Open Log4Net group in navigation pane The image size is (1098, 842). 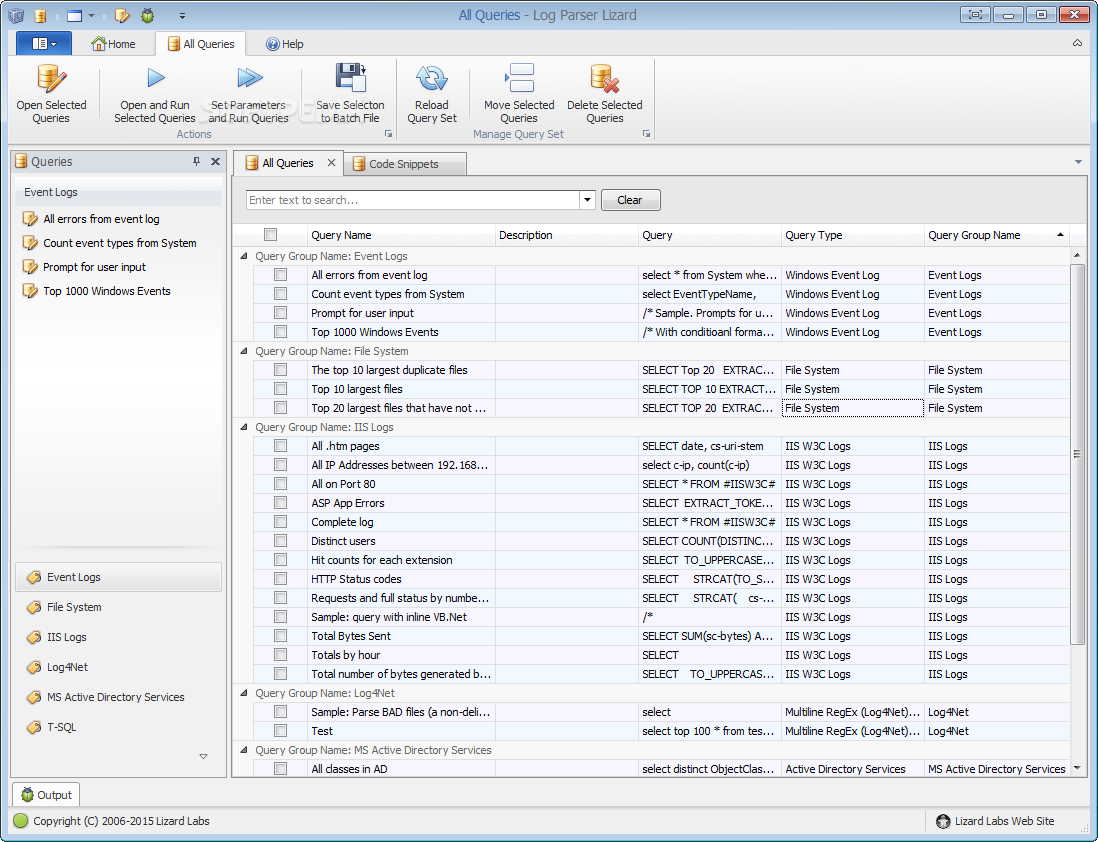(118, 668)
